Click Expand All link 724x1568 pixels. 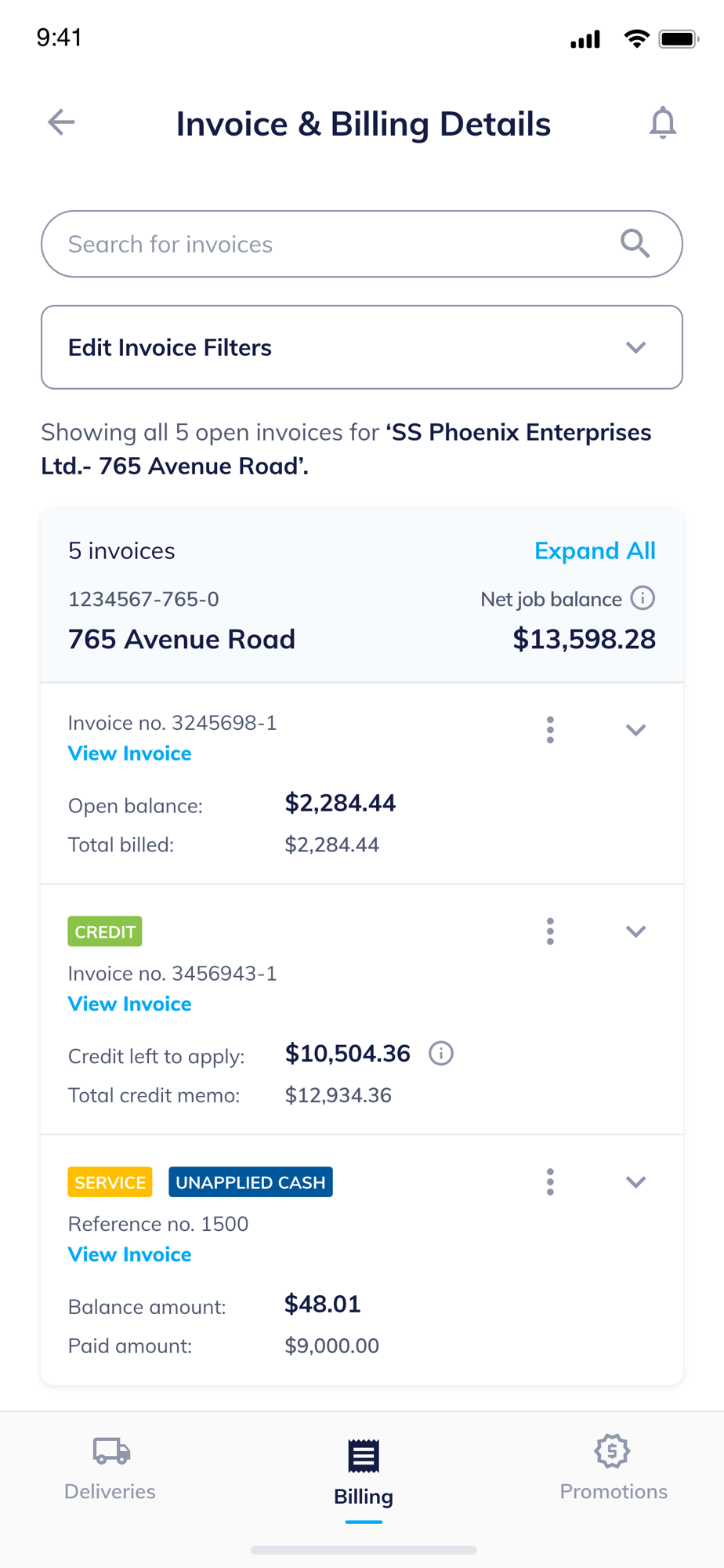tap(595, 551)
